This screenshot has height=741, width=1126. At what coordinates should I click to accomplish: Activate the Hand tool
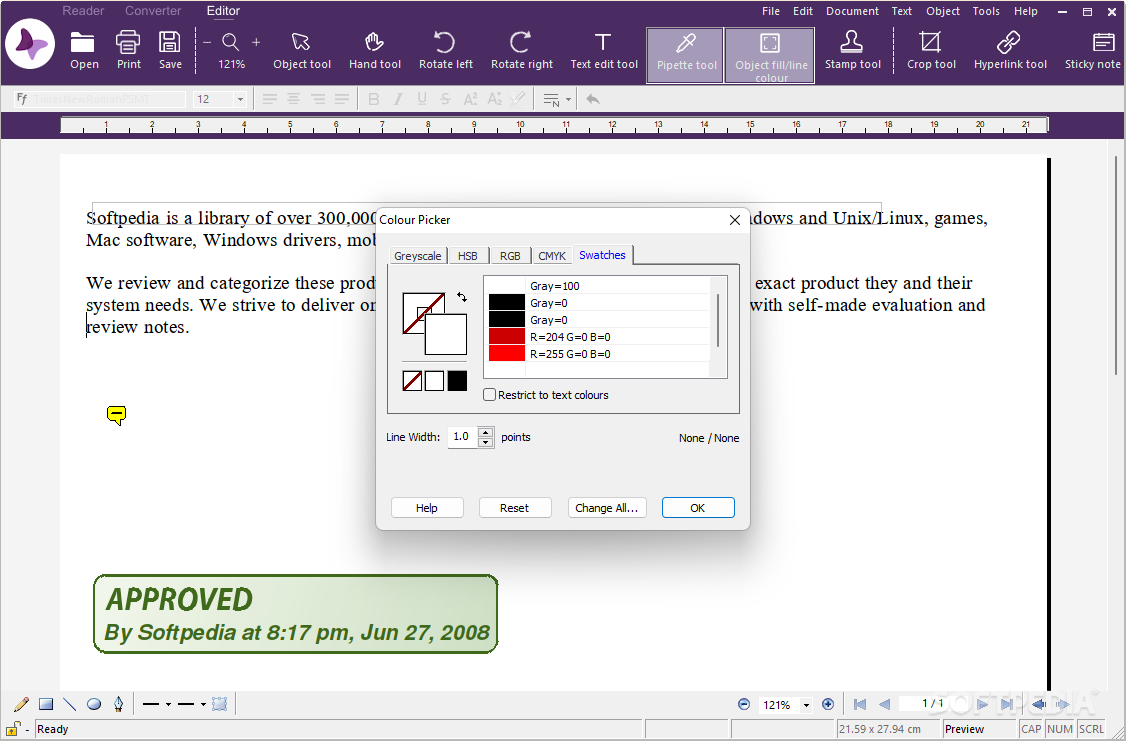click(x=374, y=50)
